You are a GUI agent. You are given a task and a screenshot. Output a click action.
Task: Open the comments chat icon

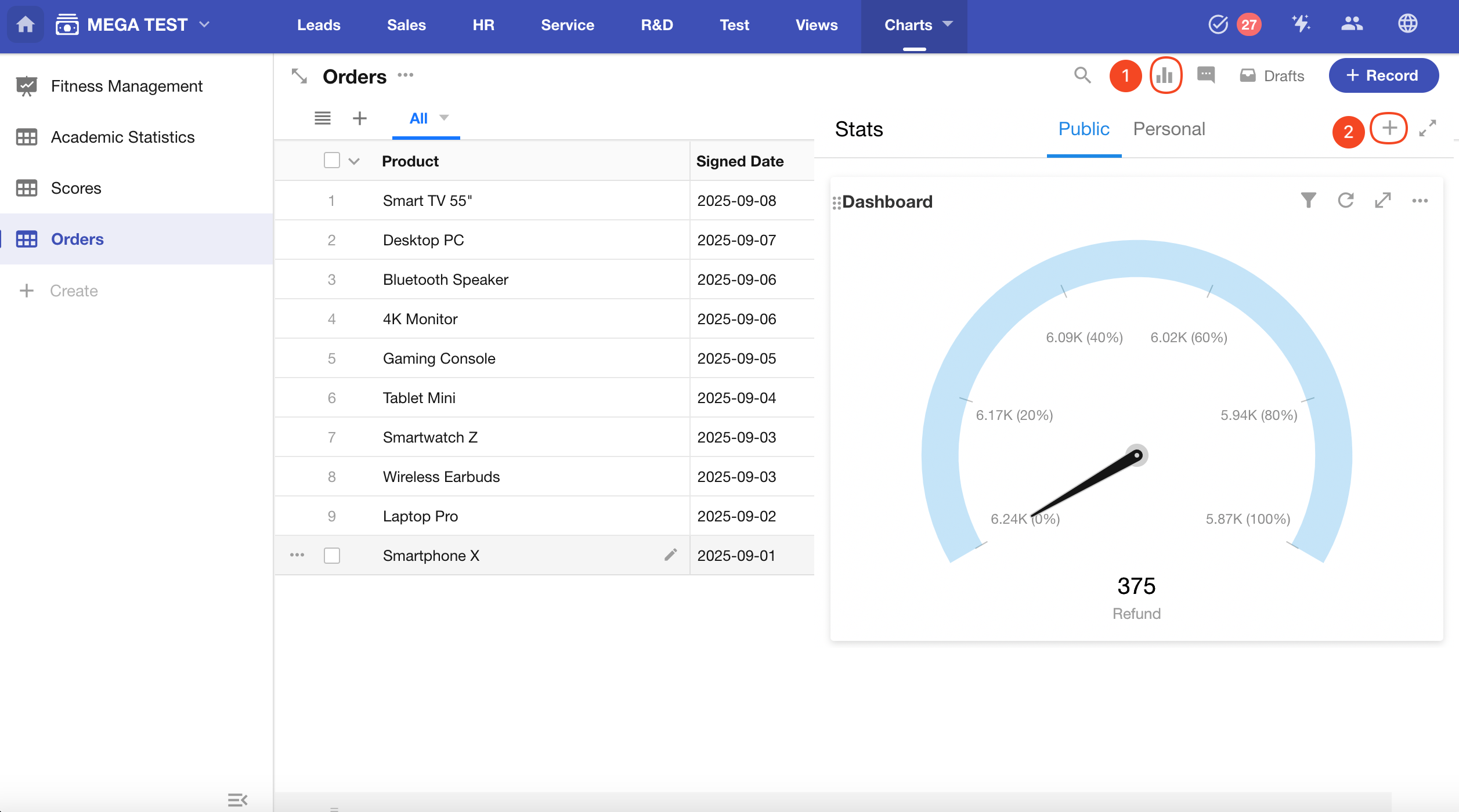click(x=1206, y=75)
